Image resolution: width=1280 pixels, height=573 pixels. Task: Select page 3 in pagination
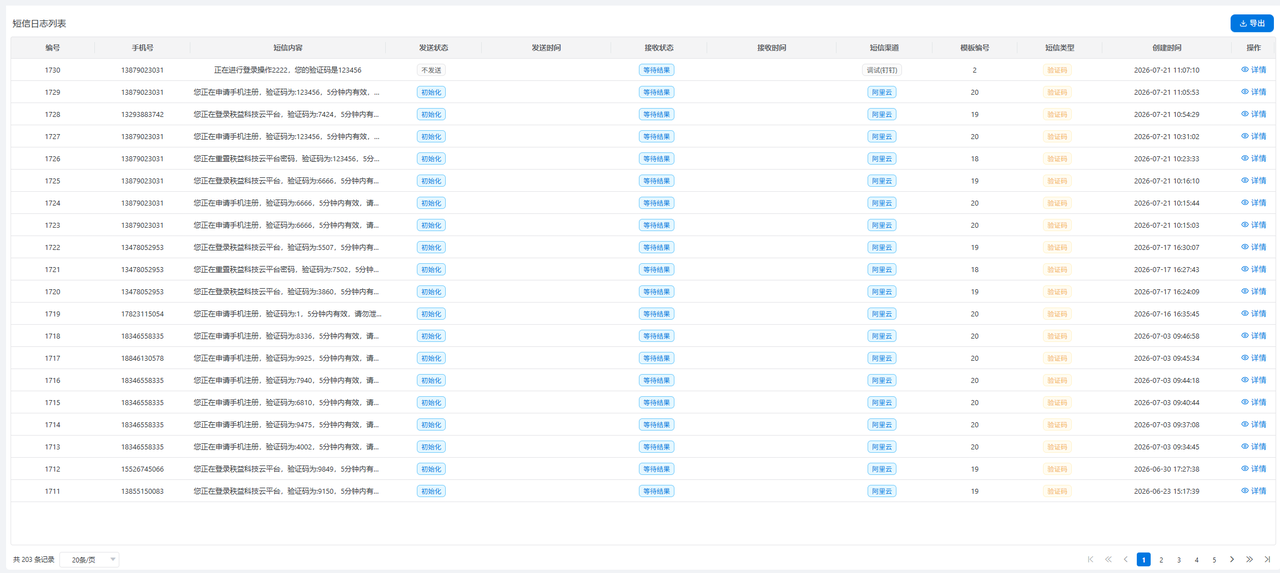coord(1179,560)
